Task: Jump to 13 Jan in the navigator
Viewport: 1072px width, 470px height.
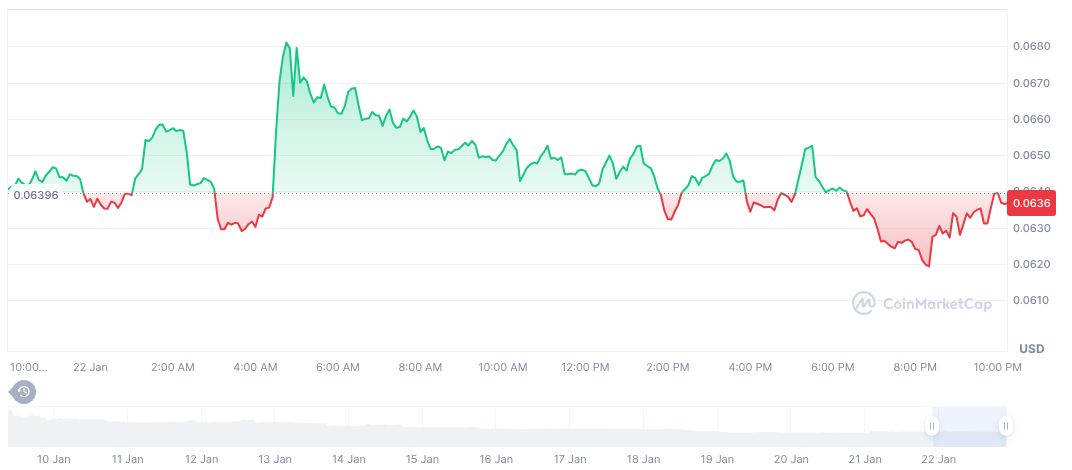Action: point(275,459)
